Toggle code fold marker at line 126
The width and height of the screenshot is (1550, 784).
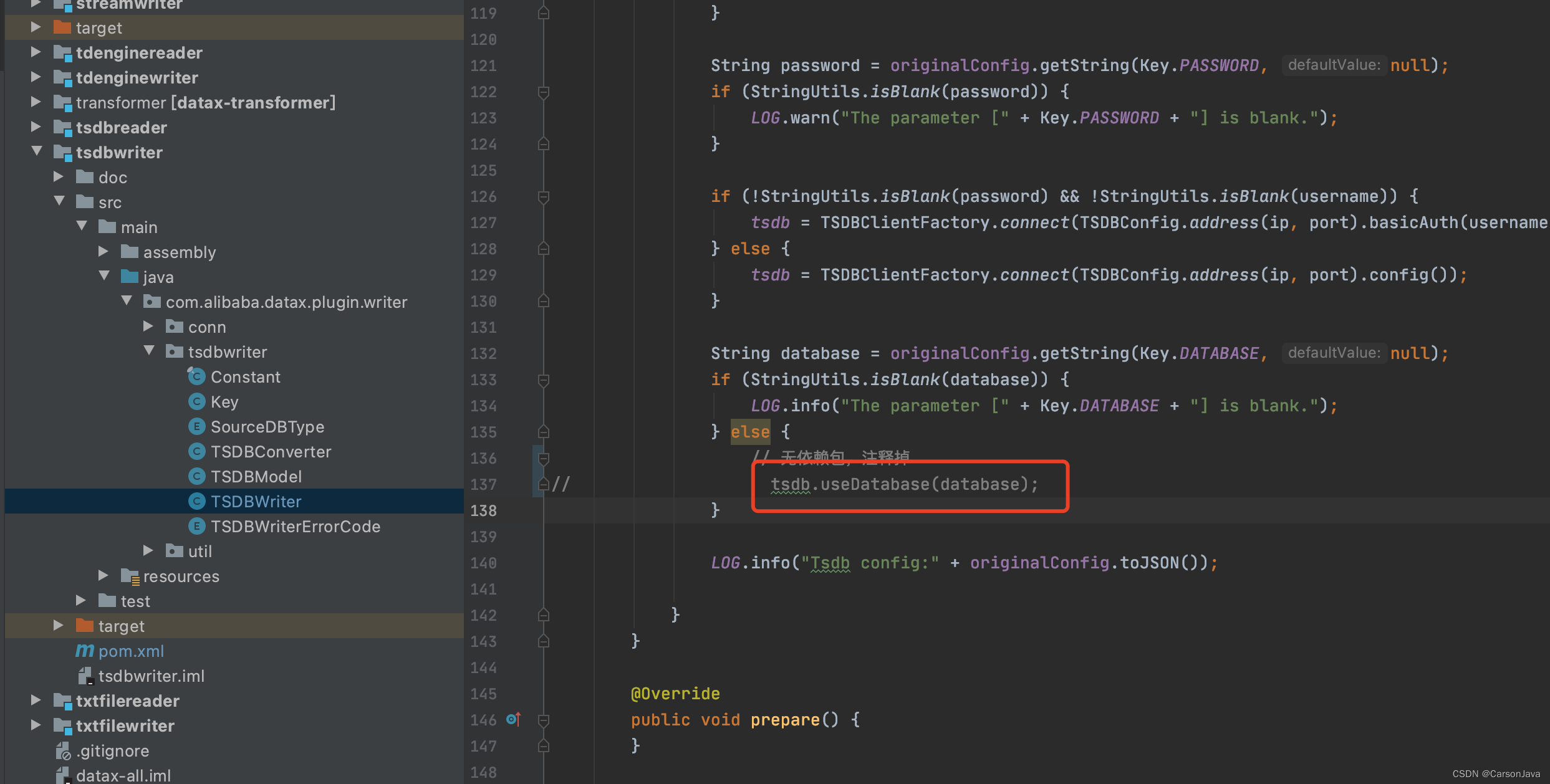pos(544,197)
